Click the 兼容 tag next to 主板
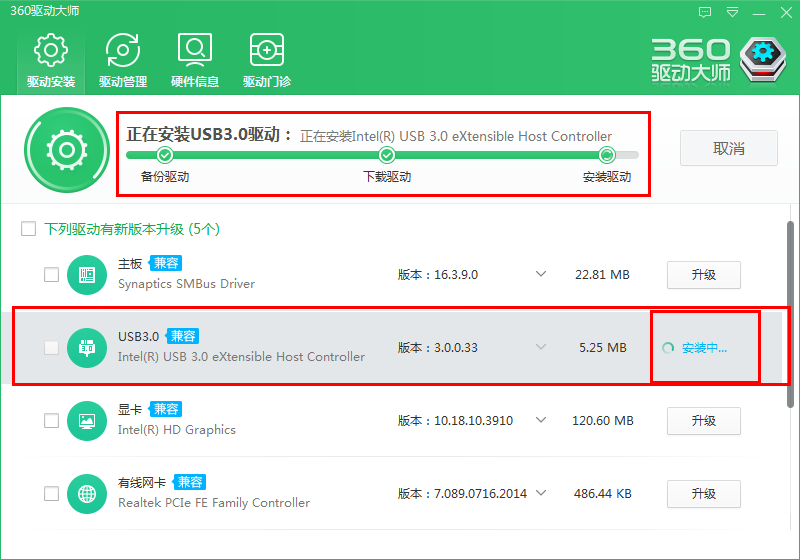This screenshot has width=800, height=560. coord(166,263)
